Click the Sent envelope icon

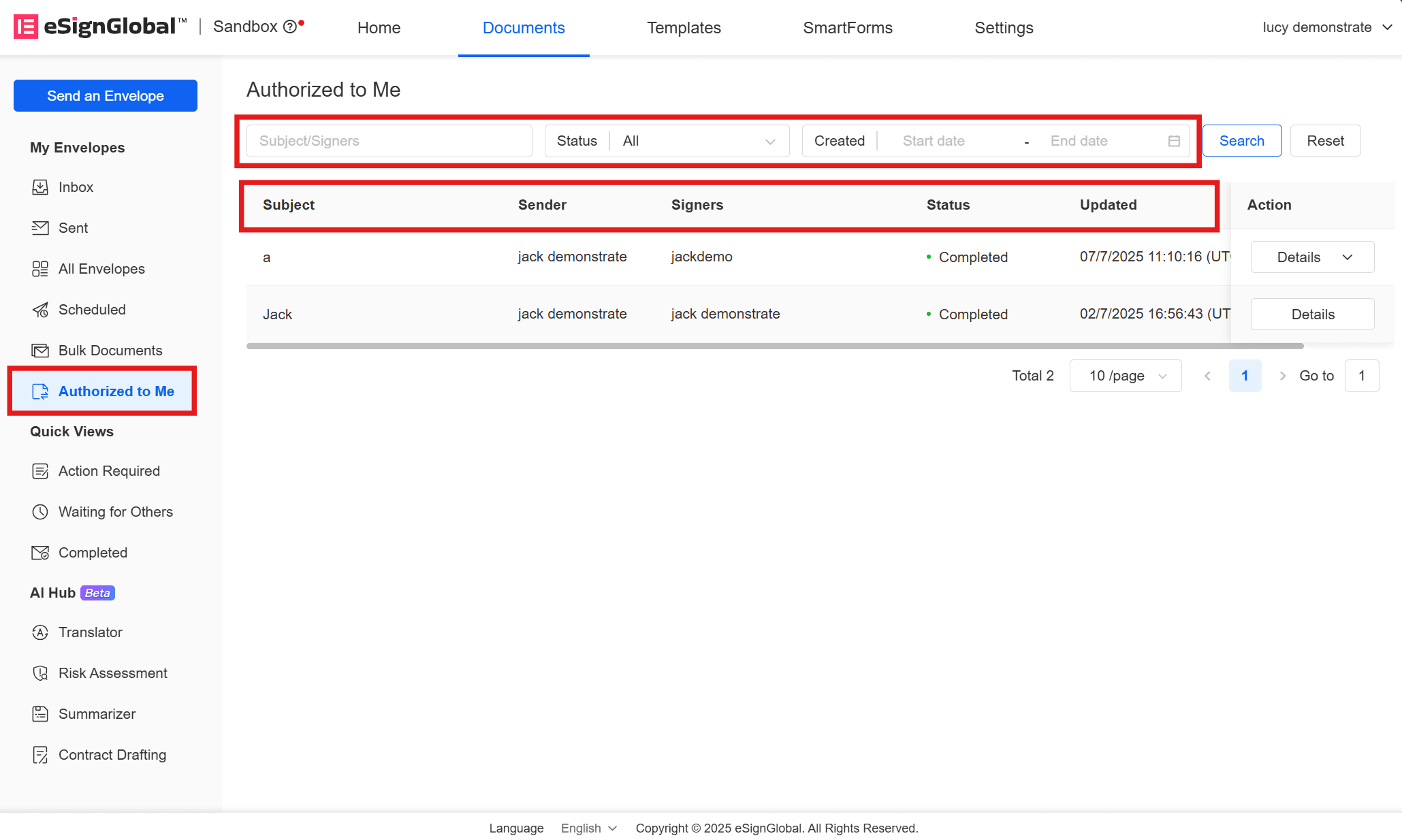(40, 228)
